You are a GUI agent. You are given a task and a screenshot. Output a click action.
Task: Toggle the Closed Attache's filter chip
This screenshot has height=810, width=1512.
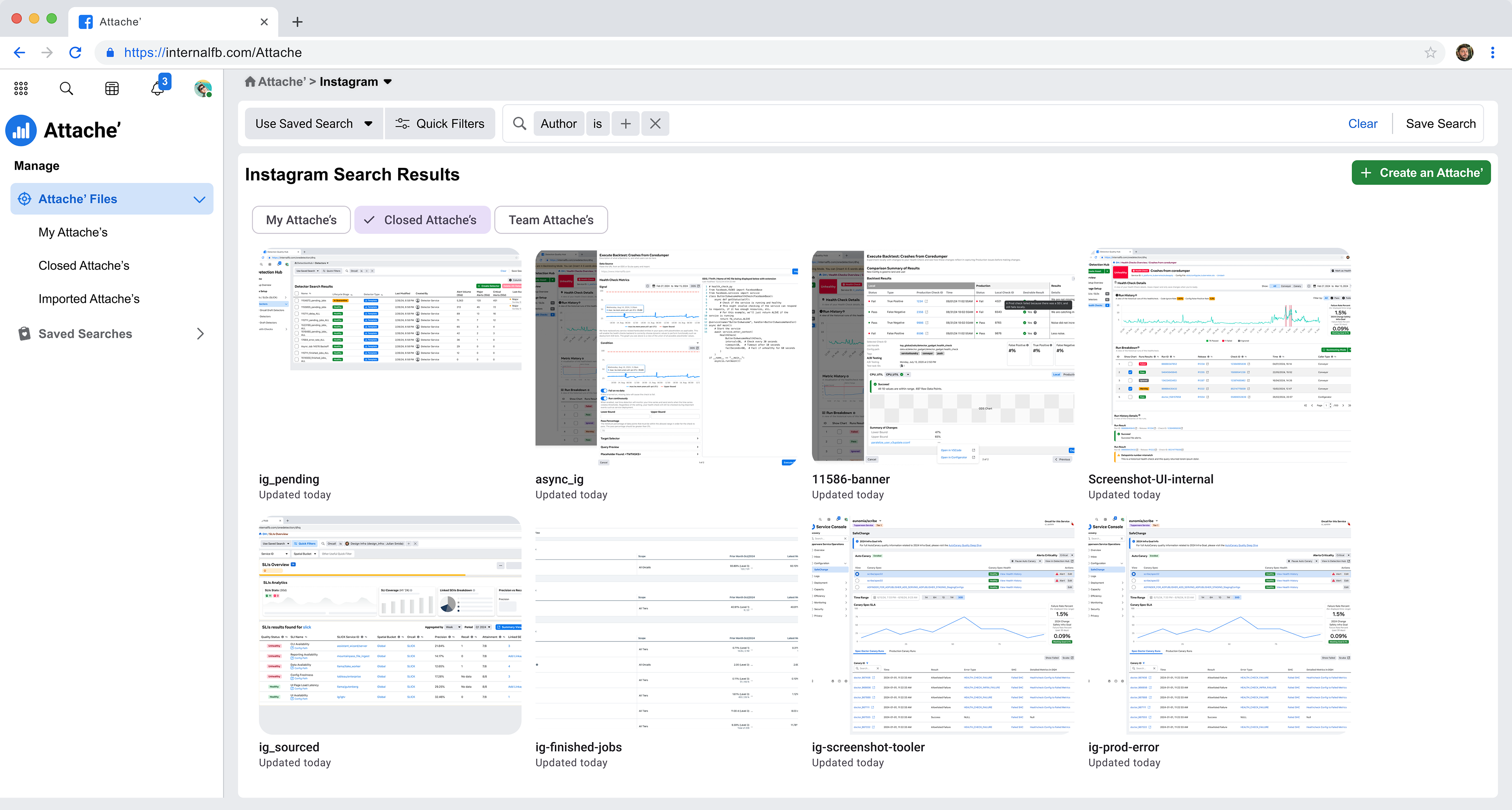[422, 220]
